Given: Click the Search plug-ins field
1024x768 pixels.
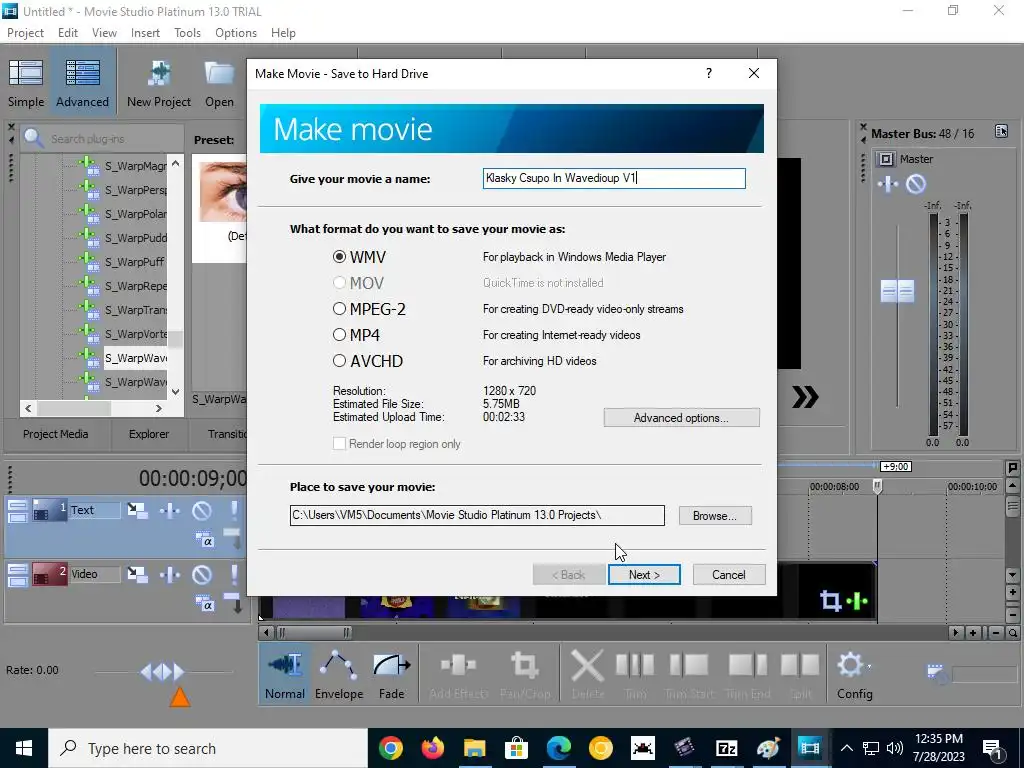Looking at the screenshot, I should click(x=102, y=138).
